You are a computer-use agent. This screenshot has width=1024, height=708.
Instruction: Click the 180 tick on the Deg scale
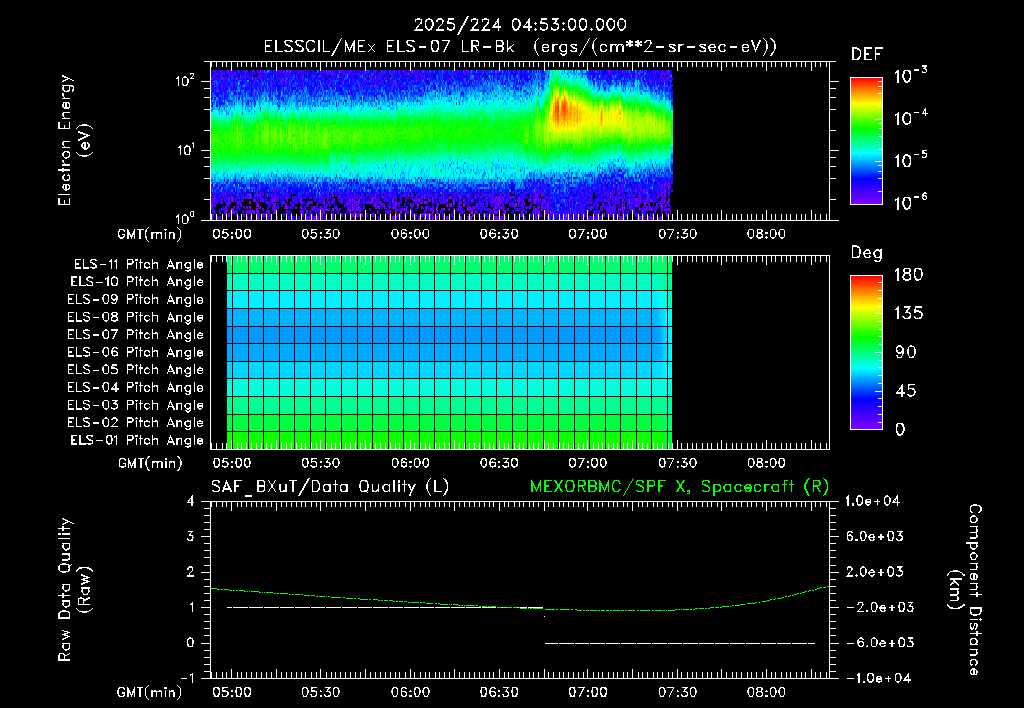(x=909, y=274)
